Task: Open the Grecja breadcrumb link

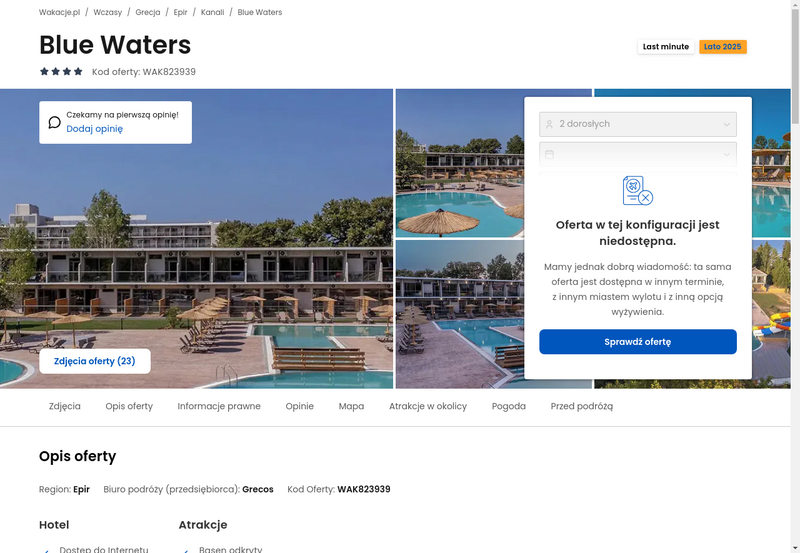Action: coord(147,12)
